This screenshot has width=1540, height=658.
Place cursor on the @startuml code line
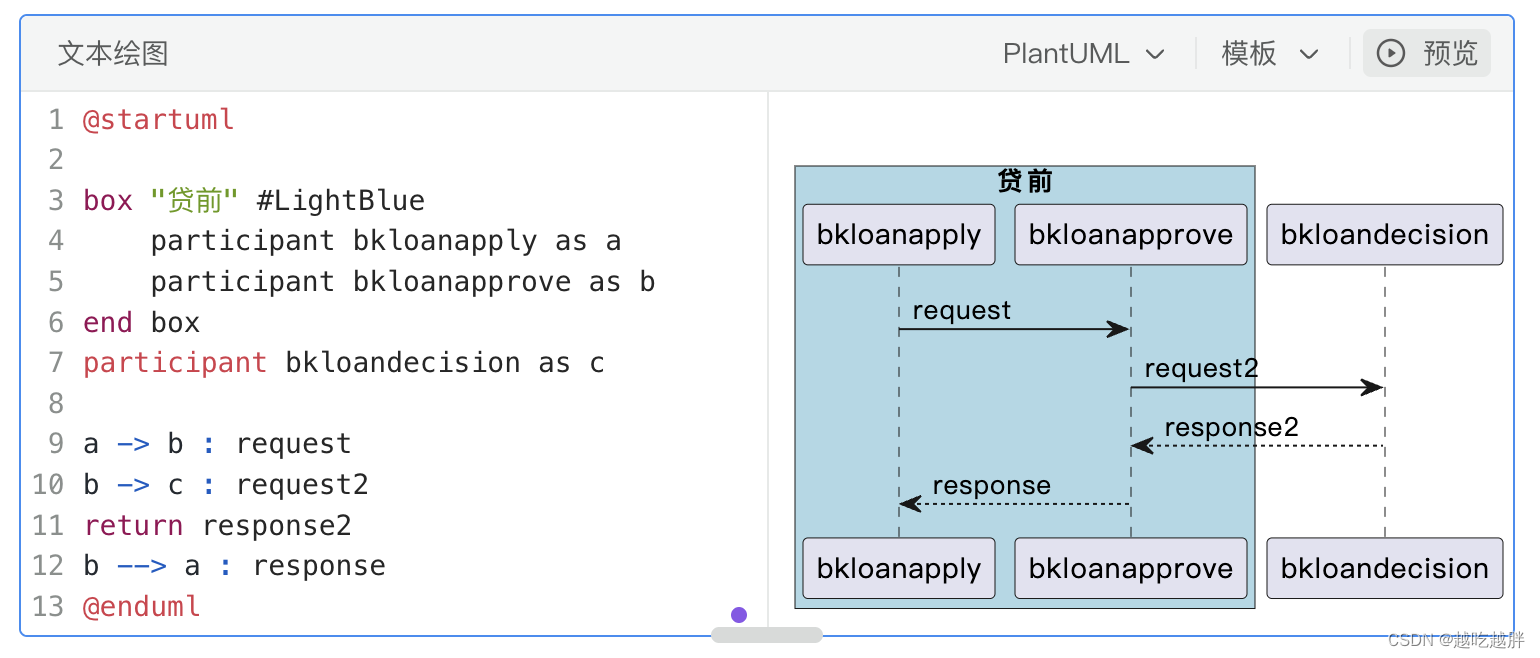pos(159,120)
